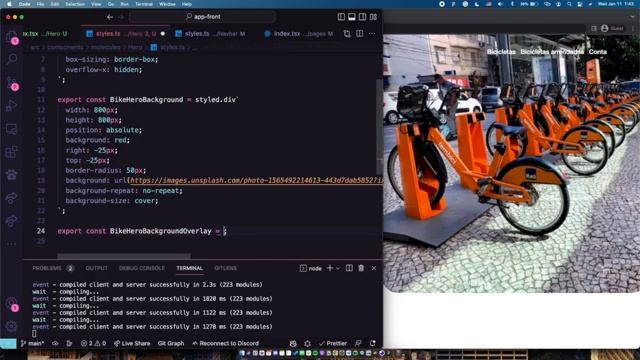This screenshot has width=640, height=360.
Task: Switch to the index.tsx pages tab
Action: 299,33
